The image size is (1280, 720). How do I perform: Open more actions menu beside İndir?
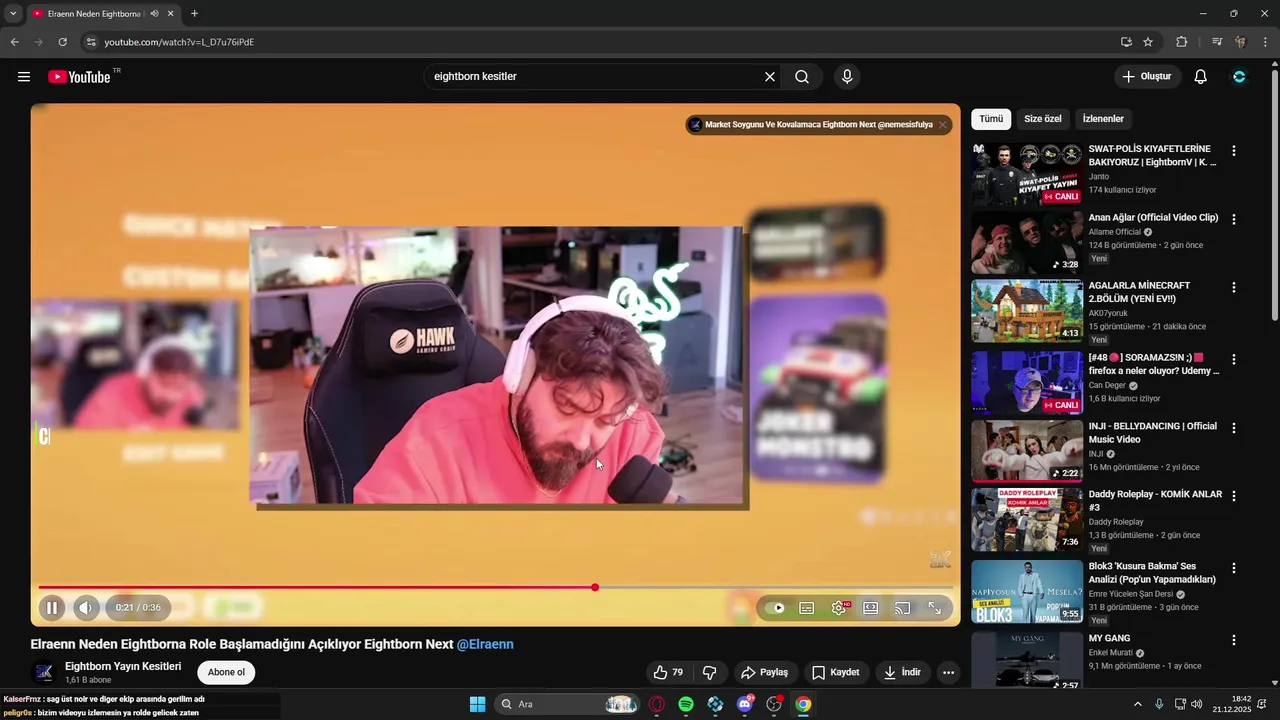[949, 673]
